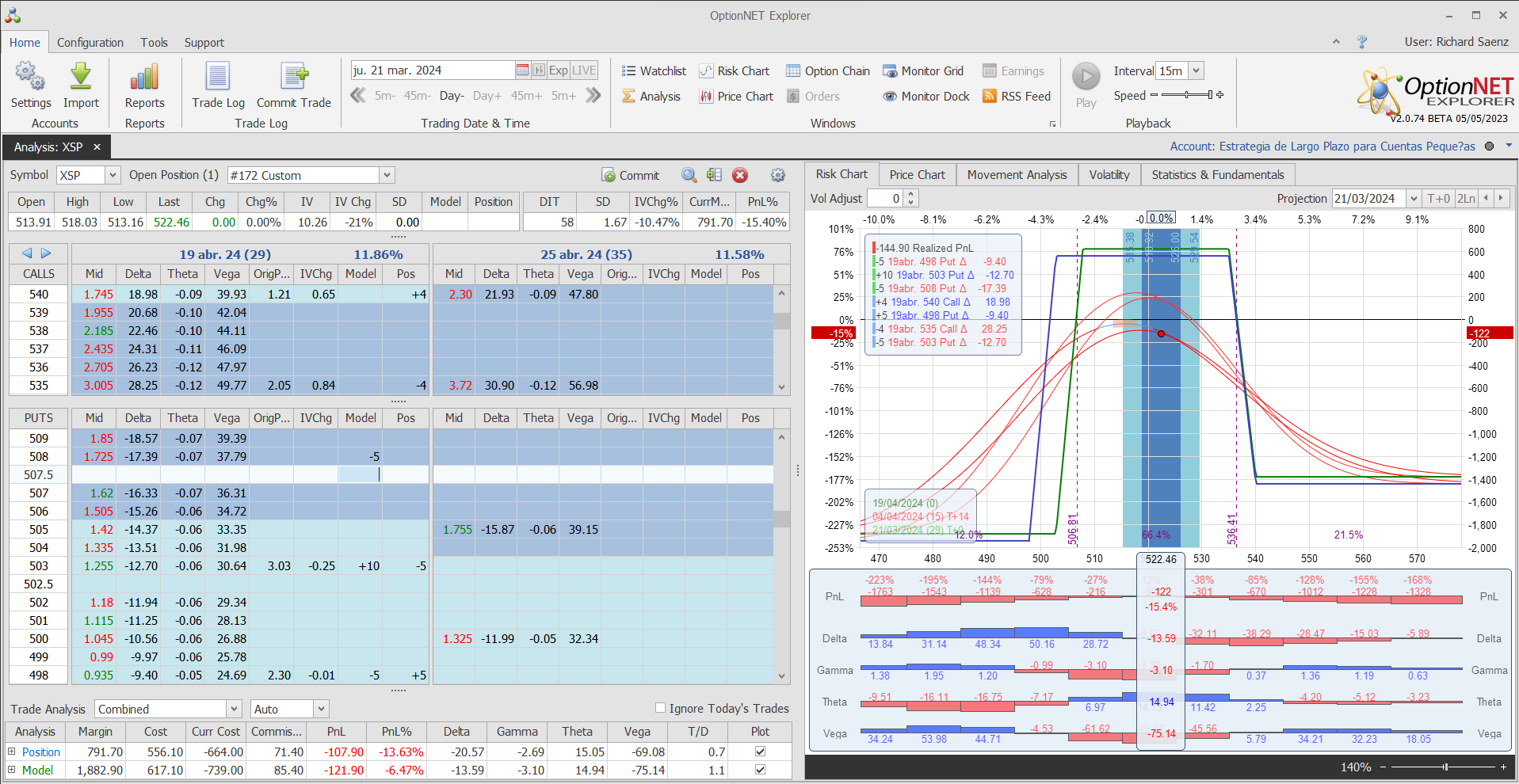1519x784 pixels.
Task: Toggle the Model row Plot checkbox
Action: (x=760, y=770)
